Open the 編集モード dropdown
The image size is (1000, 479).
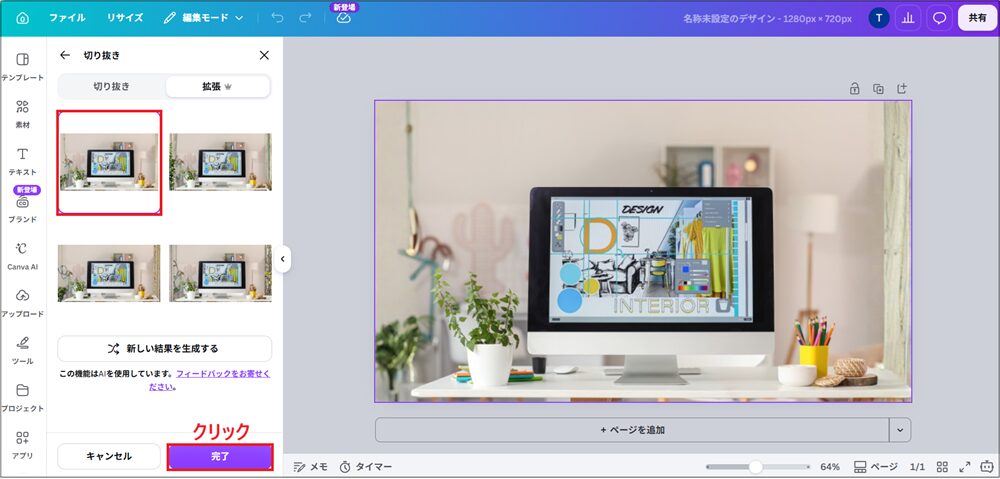(203, 18)
